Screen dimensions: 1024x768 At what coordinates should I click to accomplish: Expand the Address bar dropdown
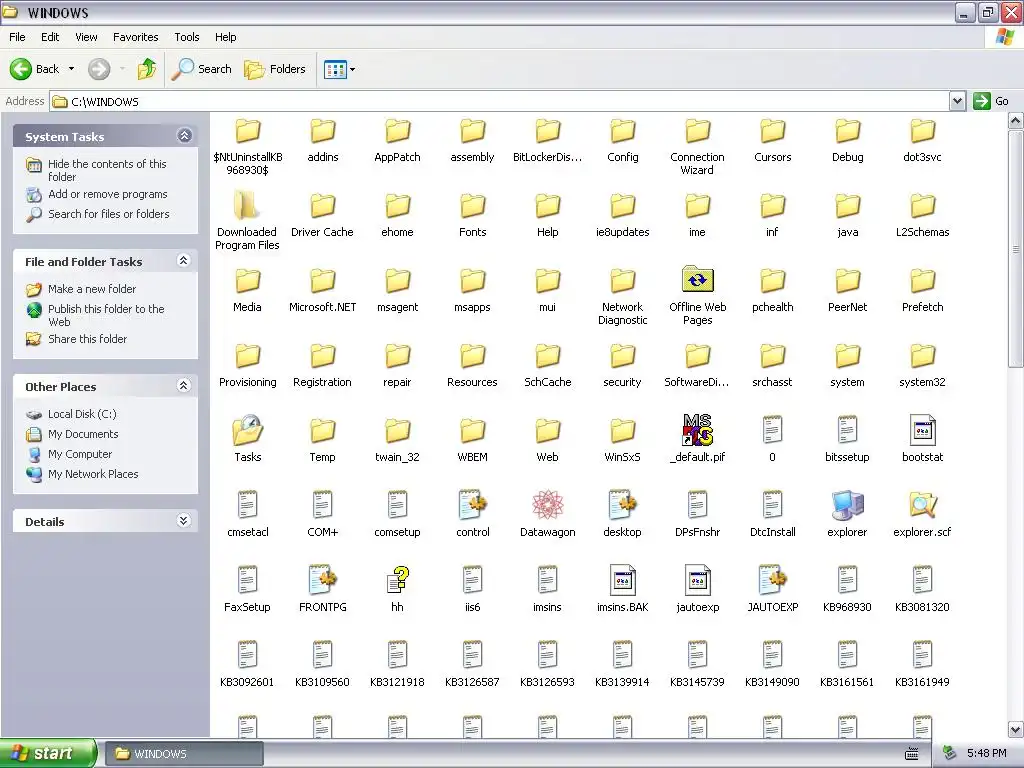pyautogui.click(x=957, y=101)
